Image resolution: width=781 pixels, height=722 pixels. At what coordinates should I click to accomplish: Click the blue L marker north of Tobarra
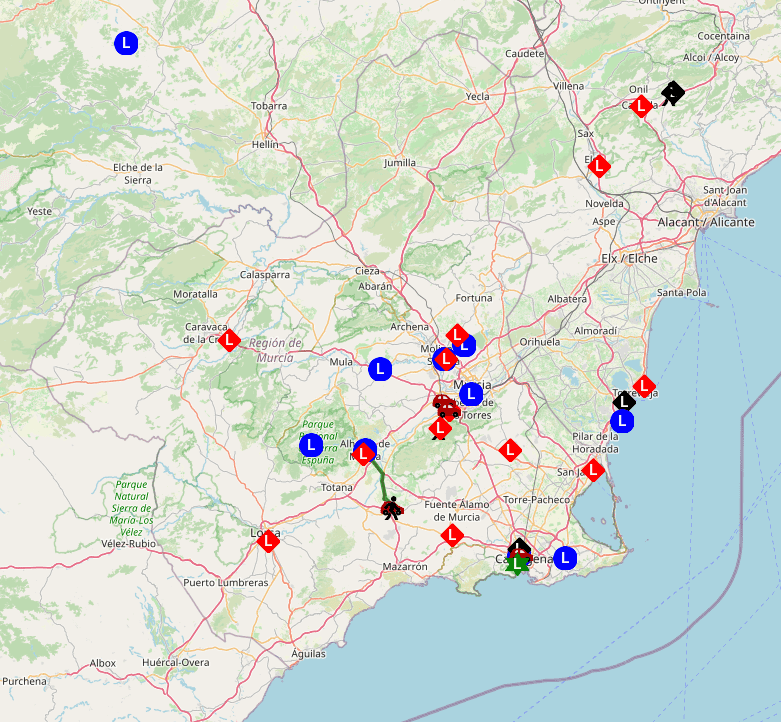[126, 43]
